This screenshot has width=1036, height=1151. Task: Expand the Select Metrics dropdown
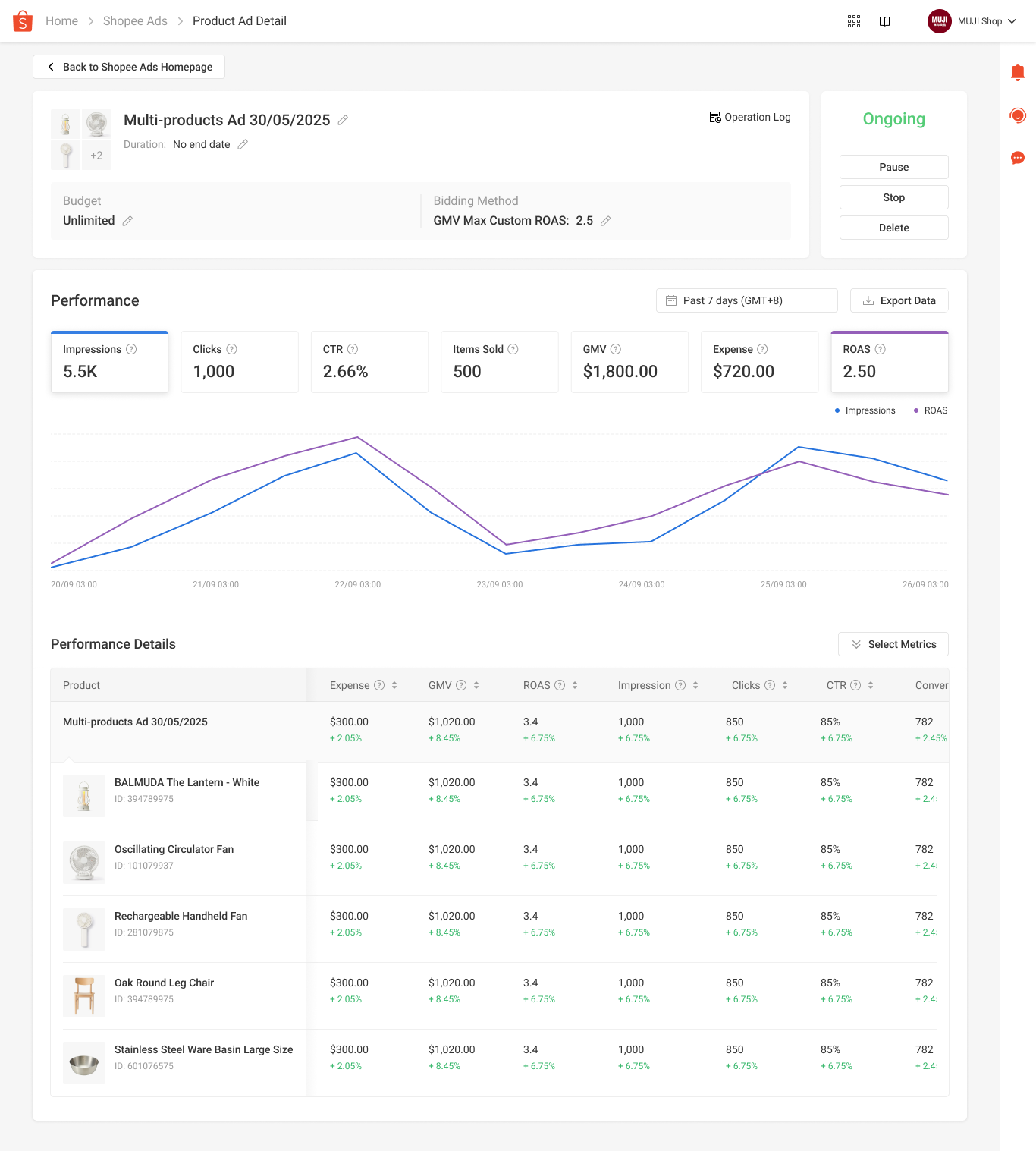pyautogui.click(x=893, y=644)
